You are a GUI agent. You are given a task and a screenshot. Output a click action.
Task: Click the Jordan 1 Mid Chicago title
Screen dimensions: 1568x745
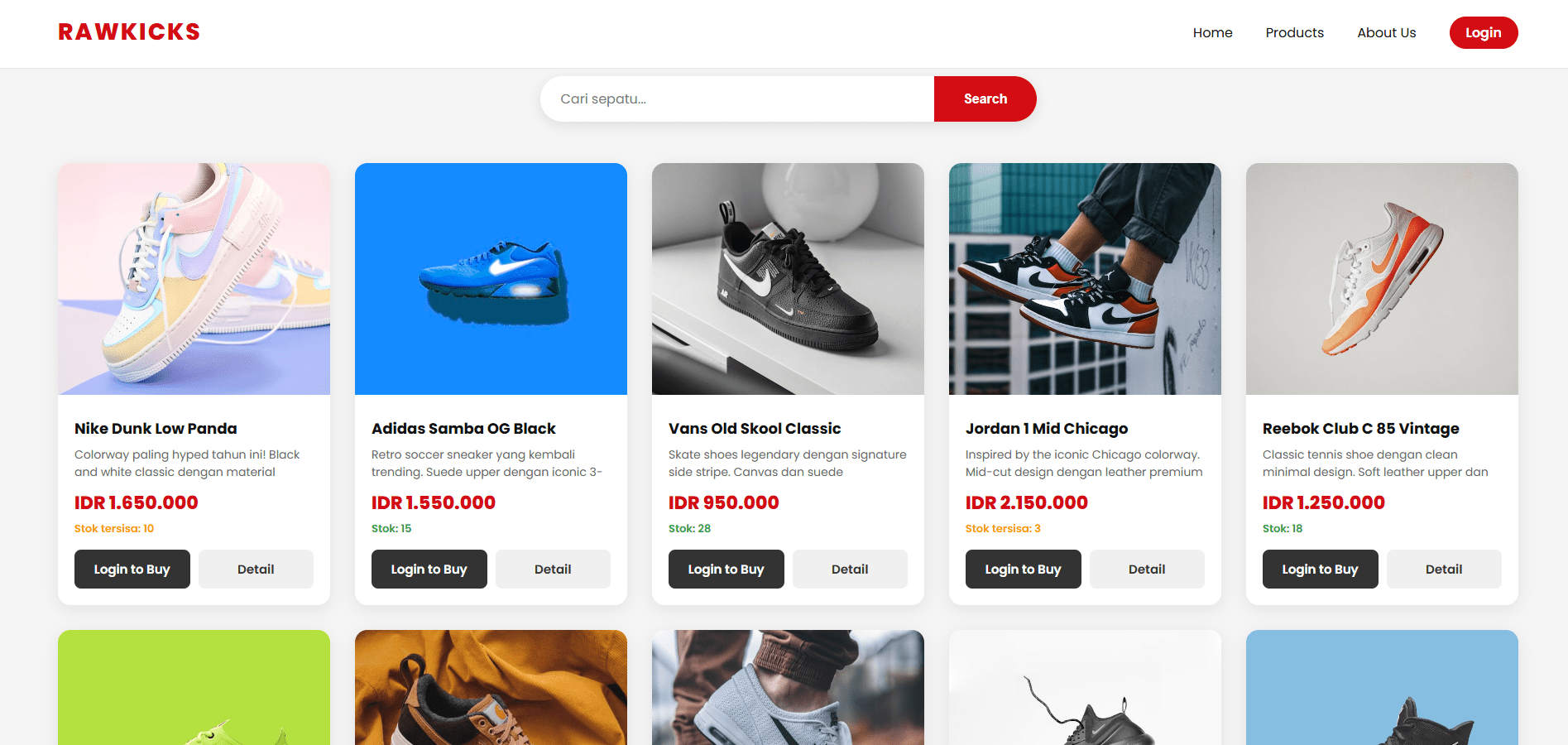(x=1046, y=429)
